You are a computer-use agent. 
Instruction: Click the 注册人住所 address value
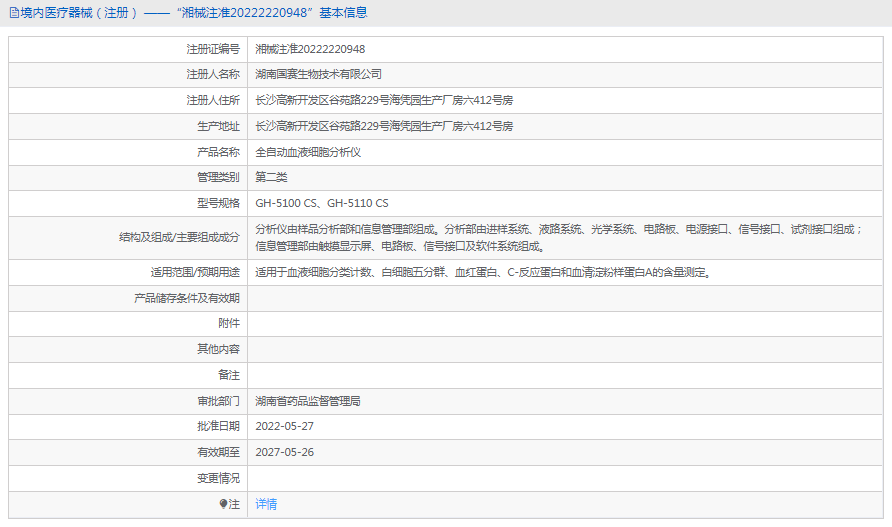click(384, 101)
